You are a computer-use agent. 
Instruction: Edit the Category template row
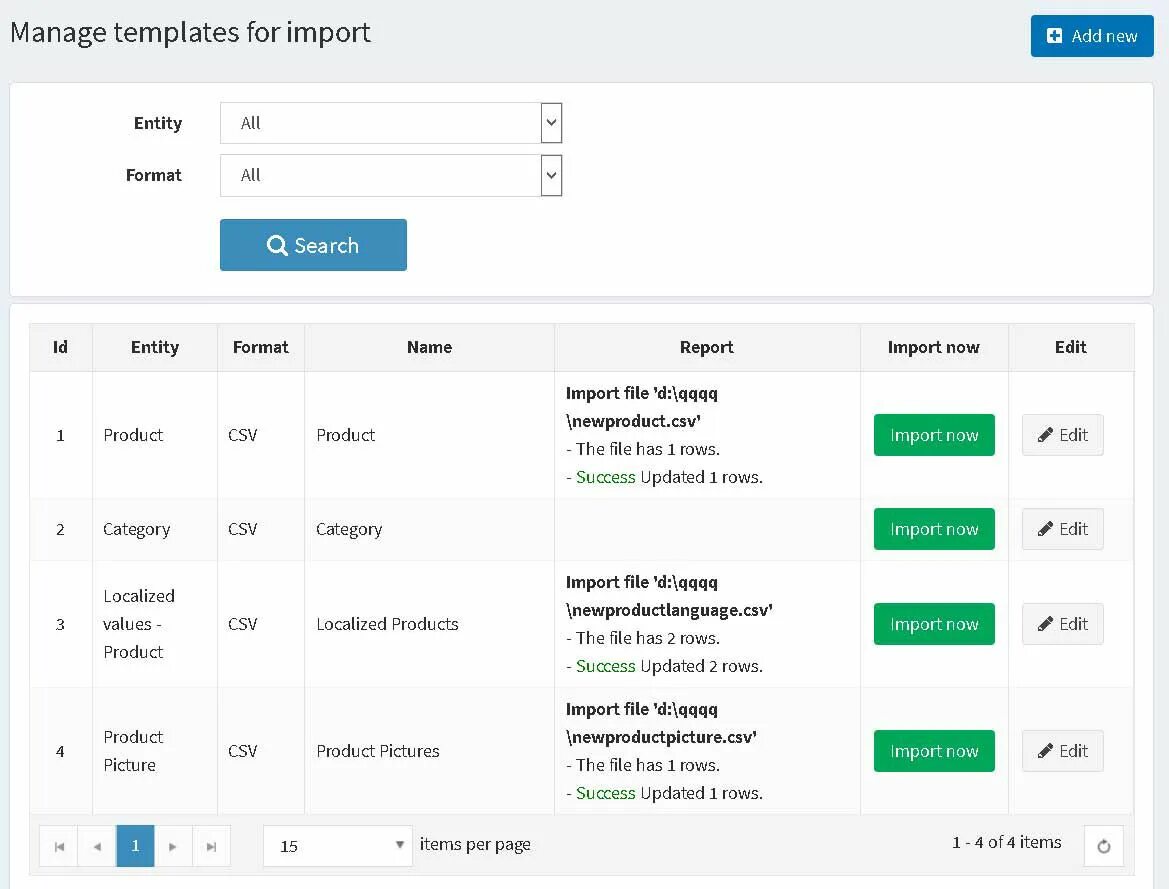1062,529
